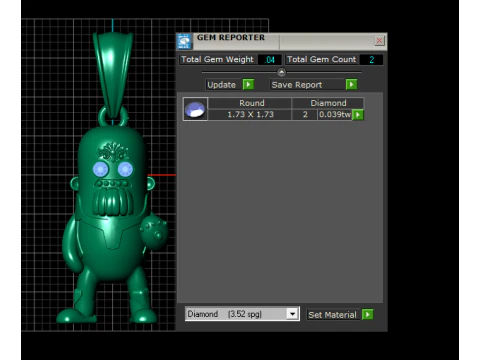Click the Total Gem Weight value .04

(270, 60)
